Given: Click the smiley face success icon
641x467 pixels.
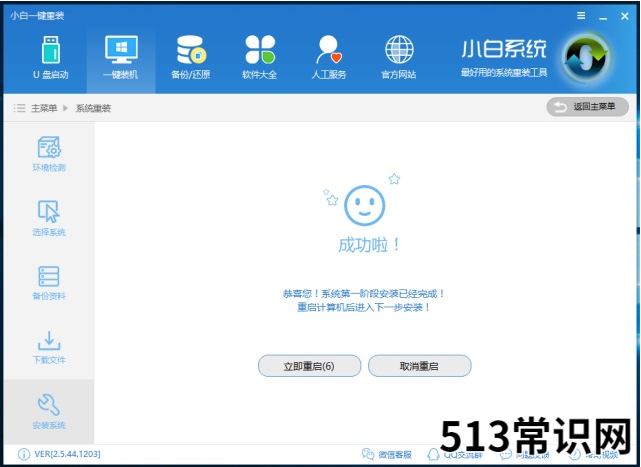Looking at the screenshot, I should point(364,205).
